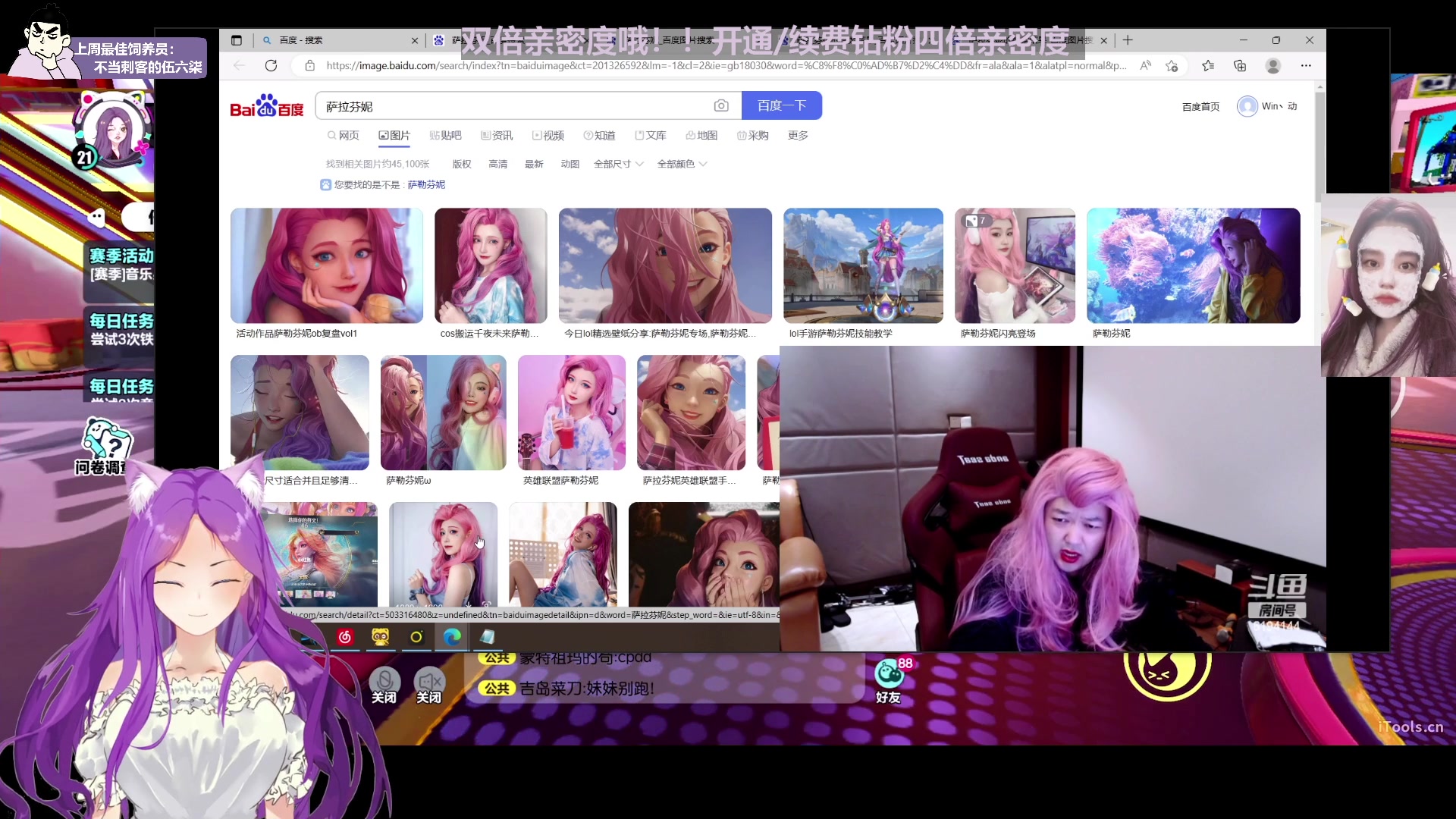Open the 好友 friends icon
Screen dimensions: 1456x819
(x=890, y=680)
